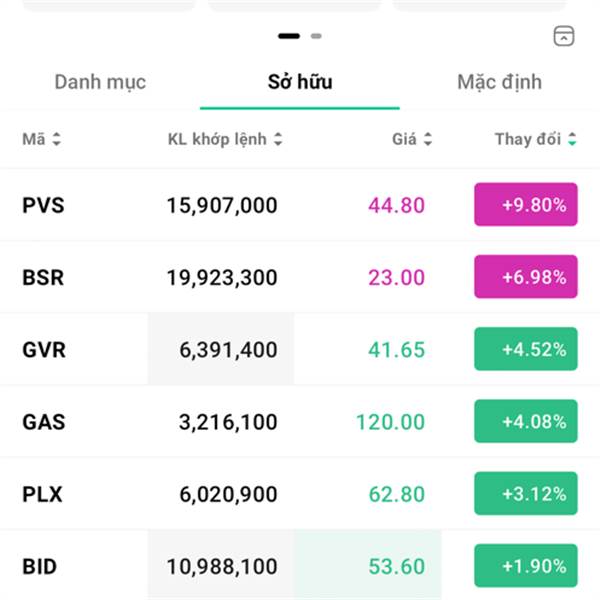Sort by Giá column arrows
Screen dimensions: 600x600
[428, 140]
